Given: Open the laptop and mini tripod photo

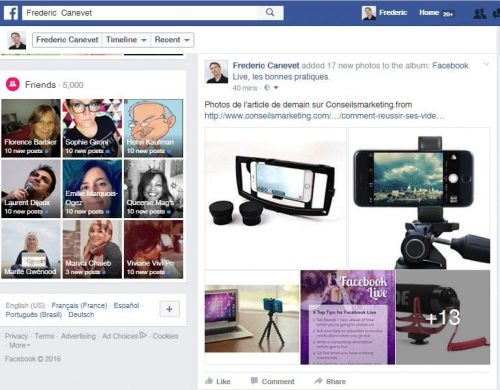Looking at the screenshot, I should (x=252, y=317).
